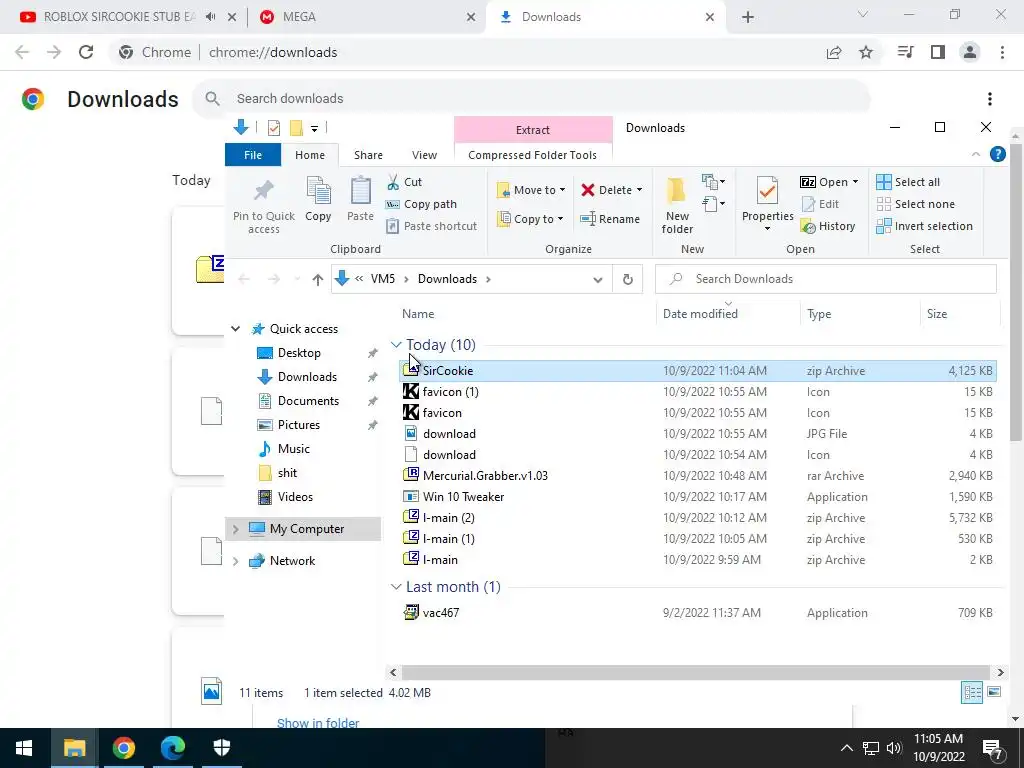This screenshot has width=1024, height=768.
Task: Click the Rename button
Action: (x=610, y=219)
